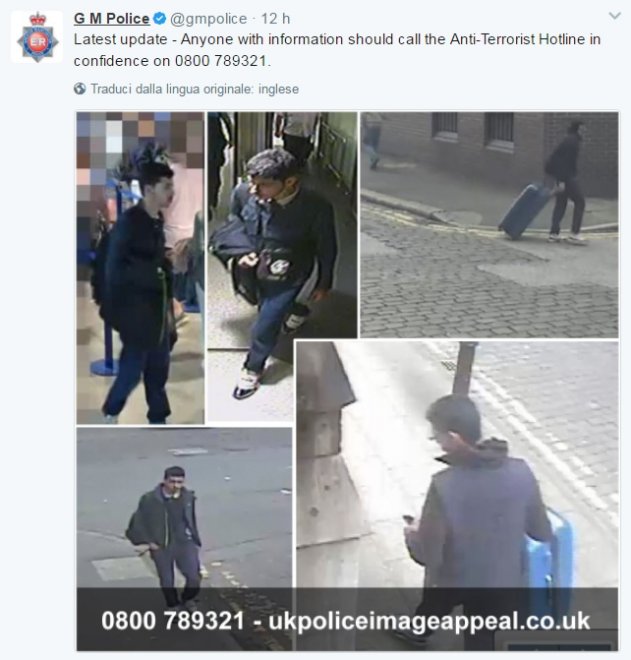631x660 pixels.
Task: Expand the tweet options chevron
Action: click(615, 16)
